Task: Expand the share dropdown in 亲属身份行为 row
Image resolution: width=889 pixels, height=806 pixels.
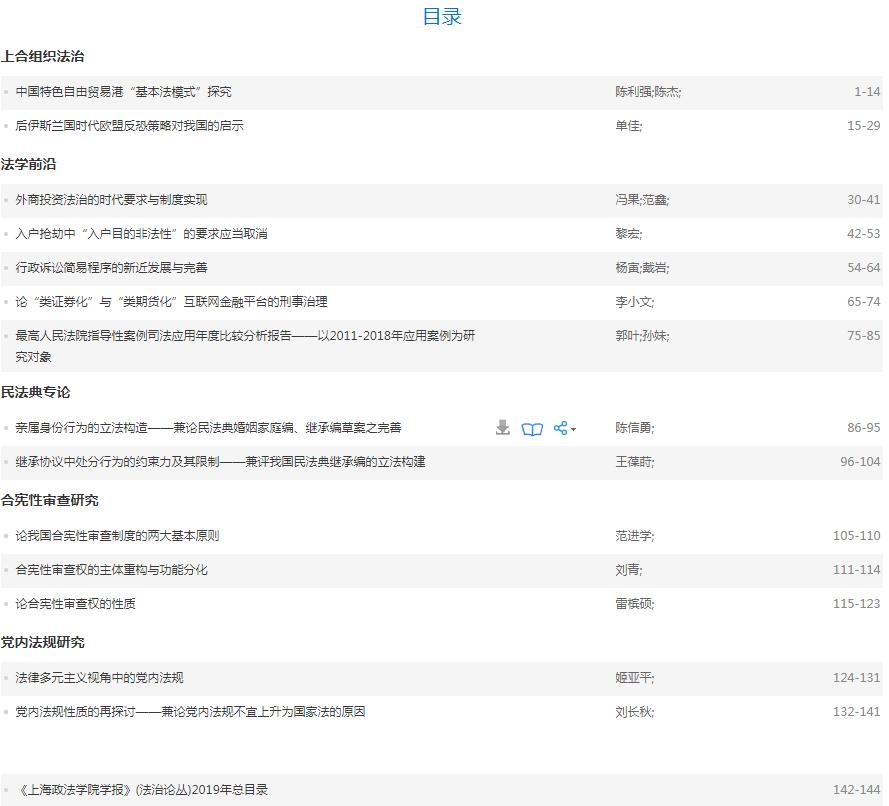Action: click(x=564, y=429)
